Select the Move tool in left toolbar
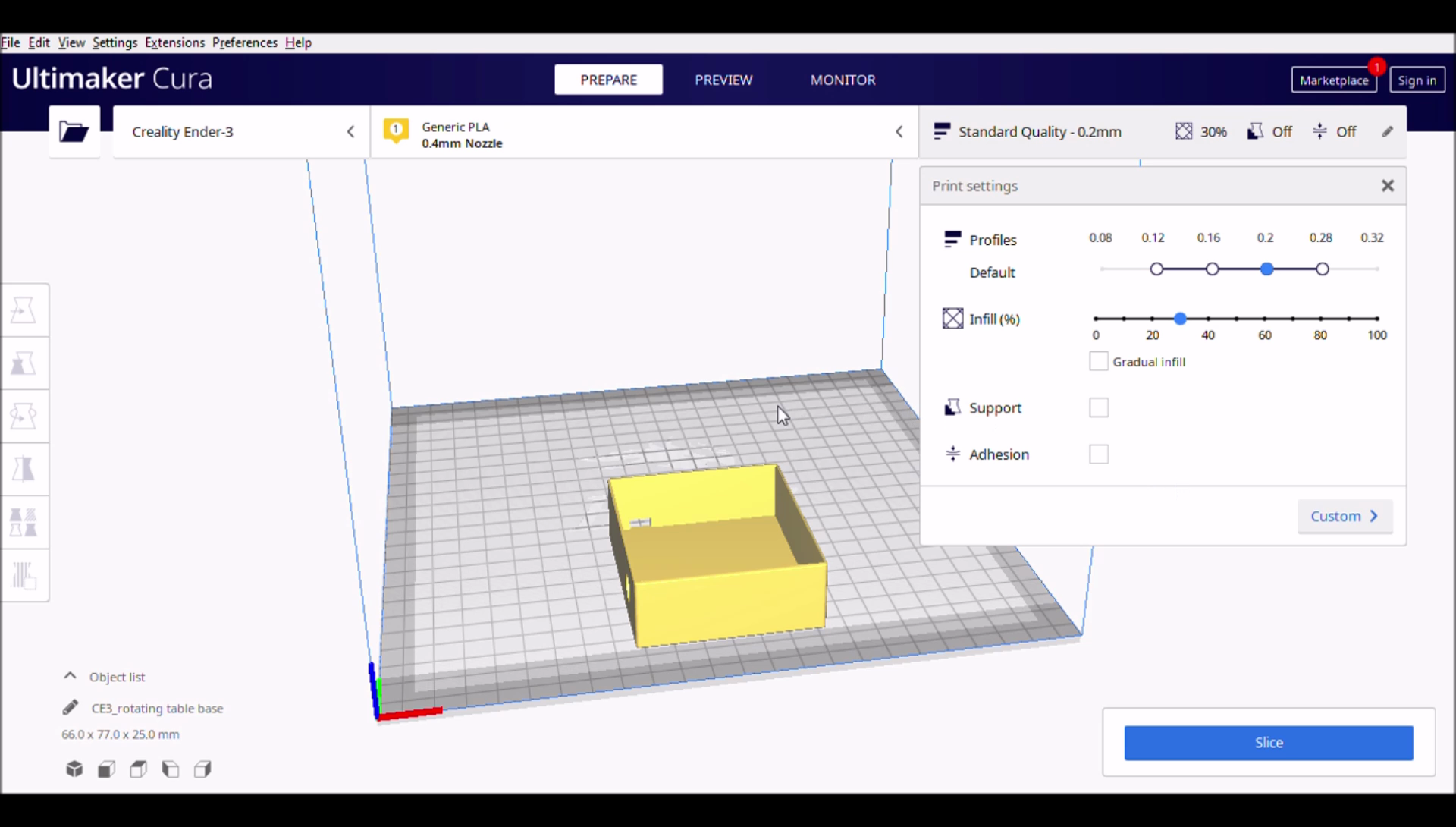Image resolution: width=1456 pixels, height=827 pixels. (x=24, y=310)
